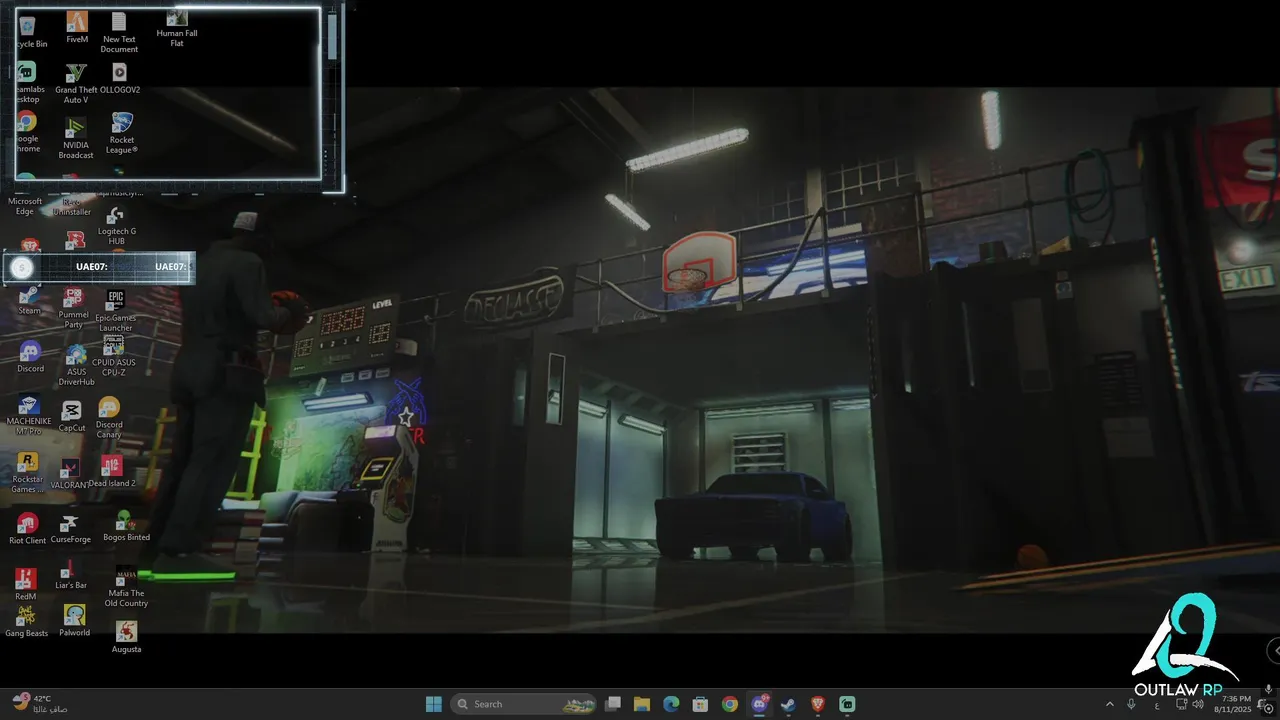Open the Rockstar Games Launcher shortcut

coord(28,473)
